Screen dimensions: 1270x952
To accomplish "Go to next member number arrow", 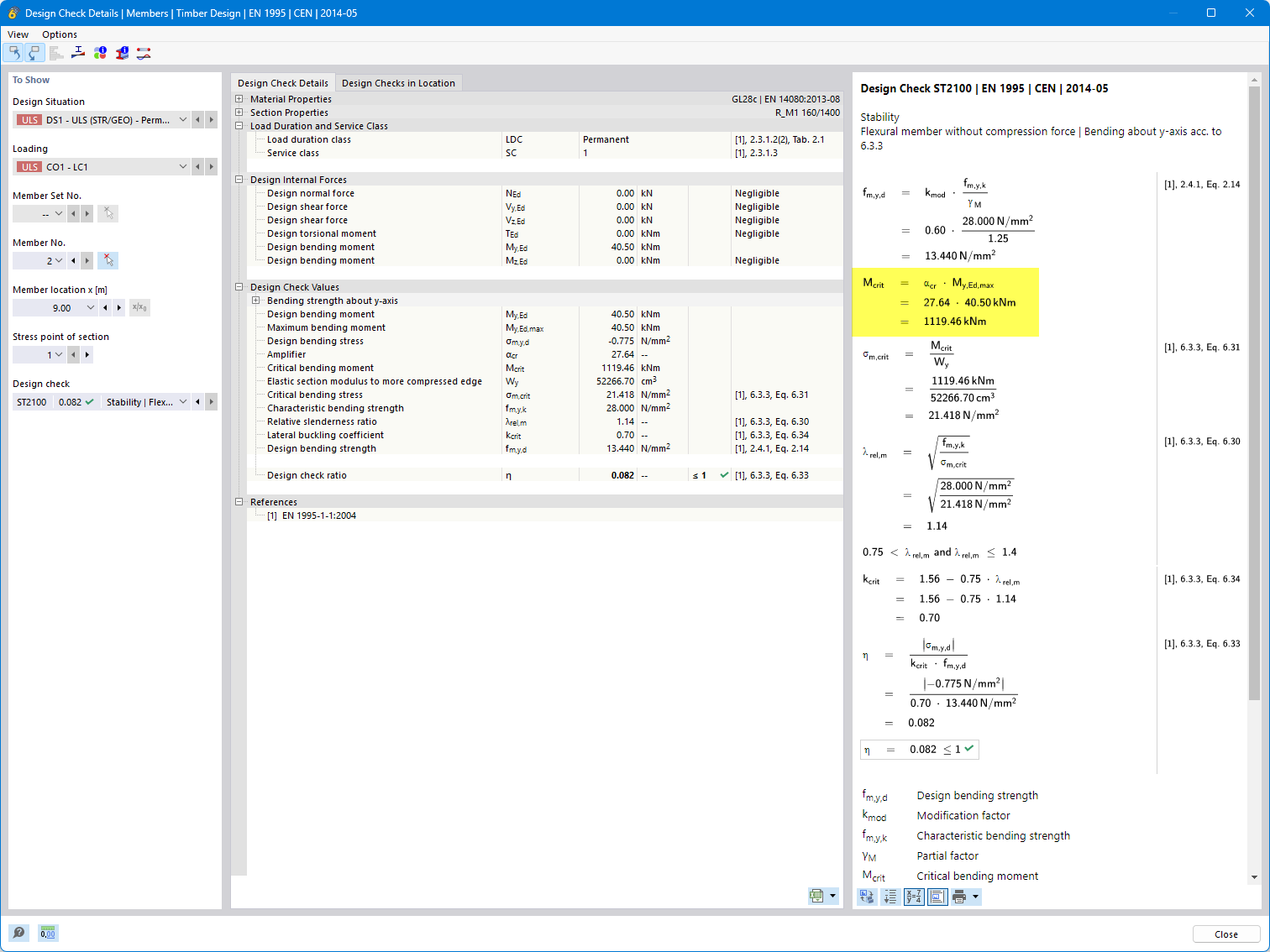I will click(x=87, y=261).
